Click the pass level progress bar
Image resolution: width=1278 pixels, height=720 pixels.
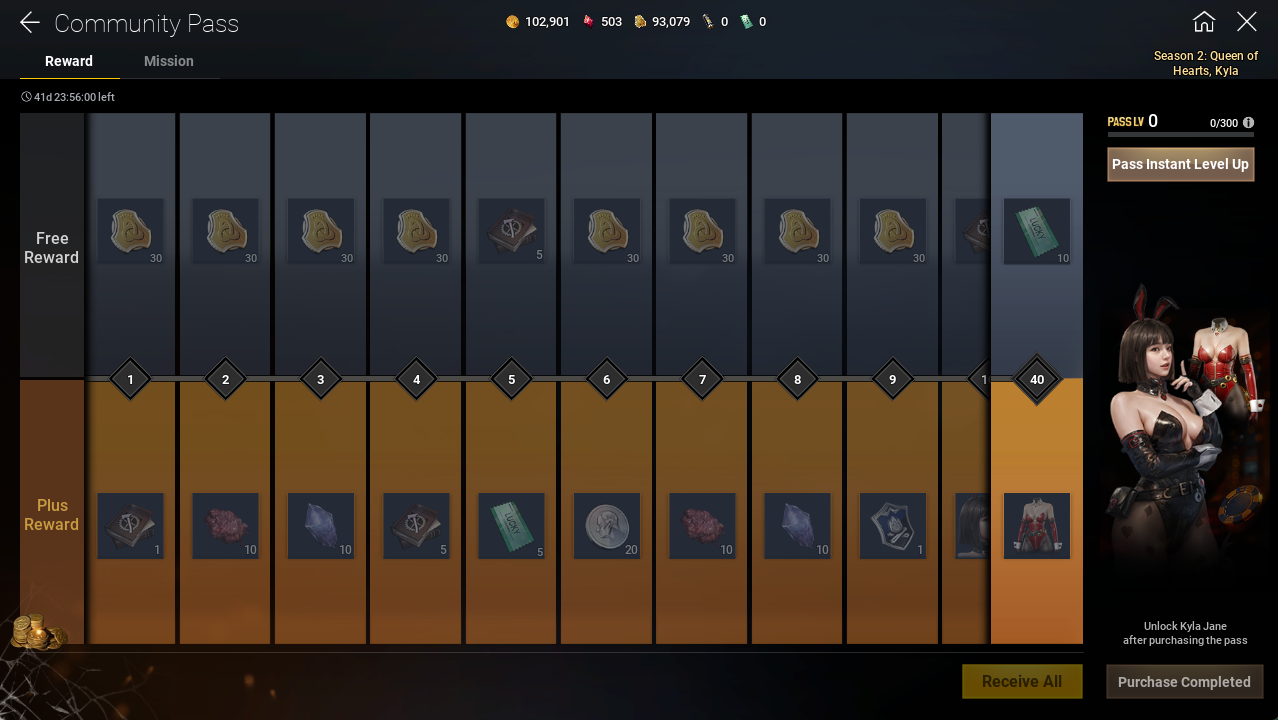coord(1180,135)
